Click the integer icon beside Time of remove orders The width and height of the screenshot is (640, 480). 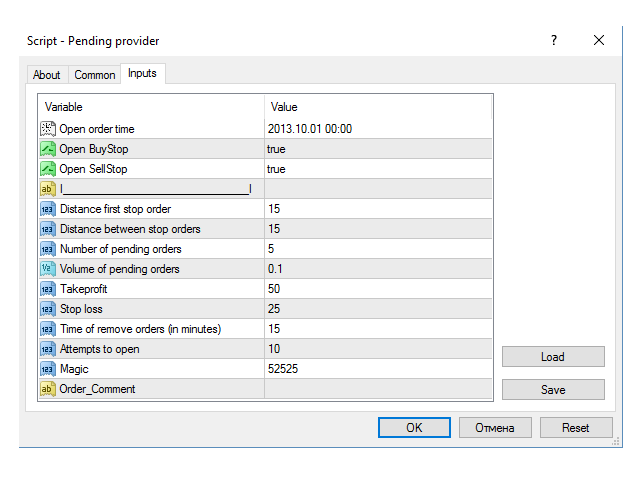pyautogui.click(x=48, y=329)
